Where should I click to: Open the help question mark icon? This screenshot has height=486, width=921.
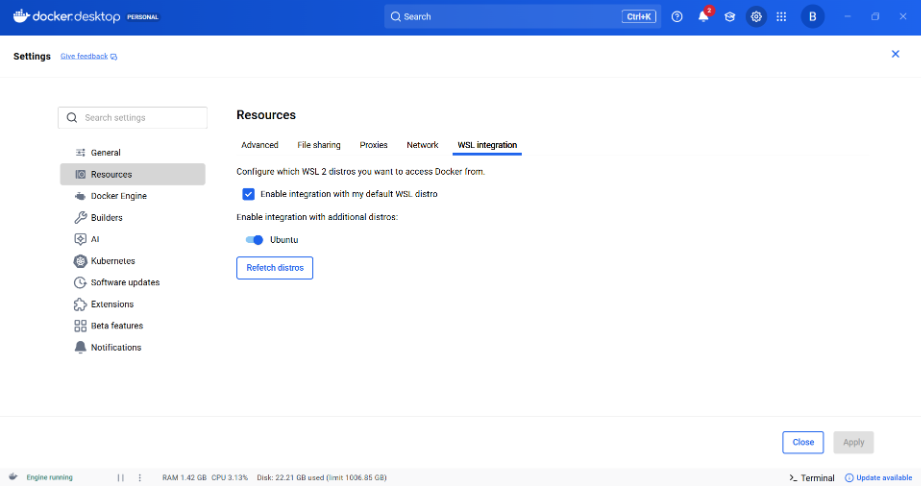point(677,16)
